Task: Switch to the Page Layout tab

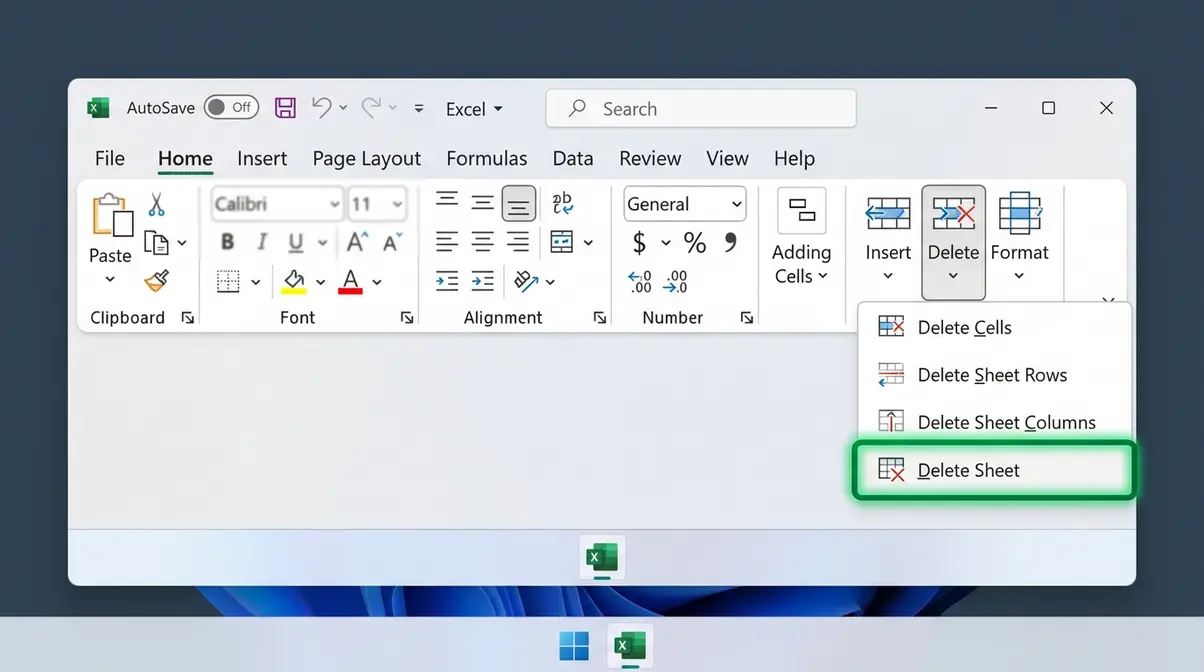Action: pyautogui.click(x=366, y=159)
